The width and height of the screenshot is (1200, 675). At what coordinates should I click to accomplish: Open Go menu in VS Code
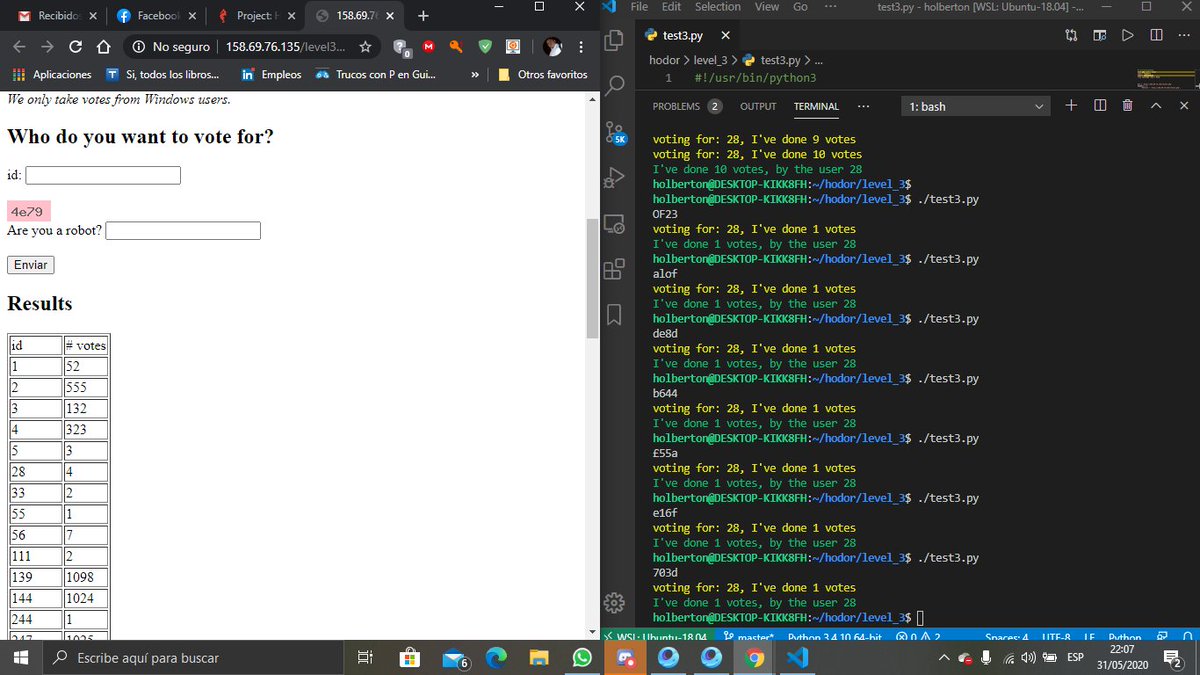(x=800, y=7)
